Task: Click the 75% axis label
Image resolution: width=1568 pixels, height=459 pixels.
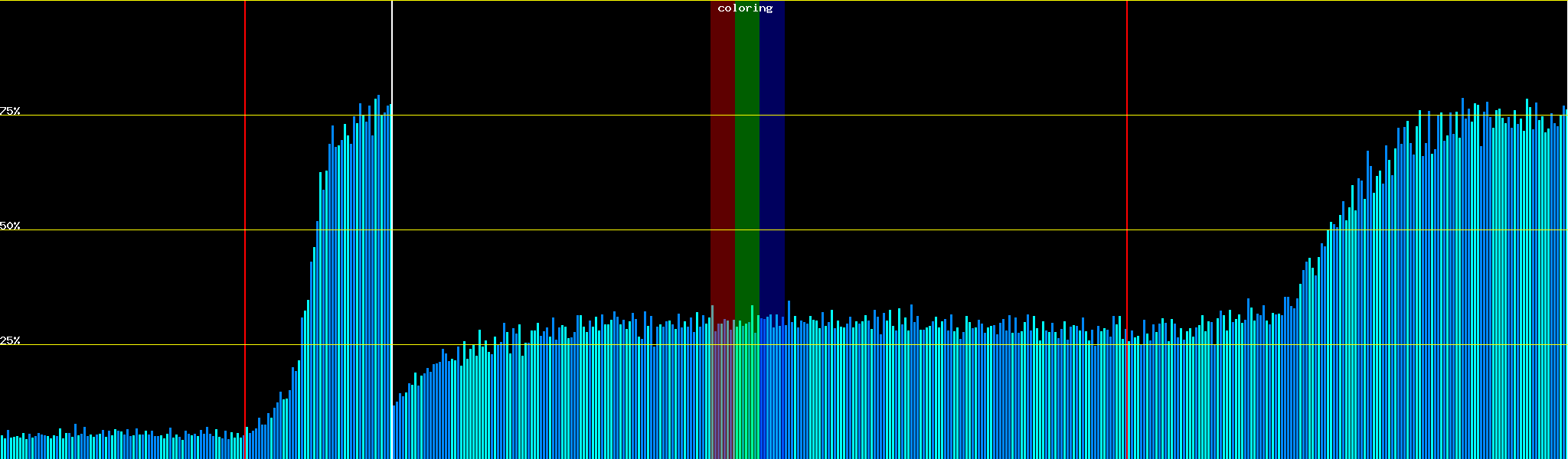Action: [10, 111]
